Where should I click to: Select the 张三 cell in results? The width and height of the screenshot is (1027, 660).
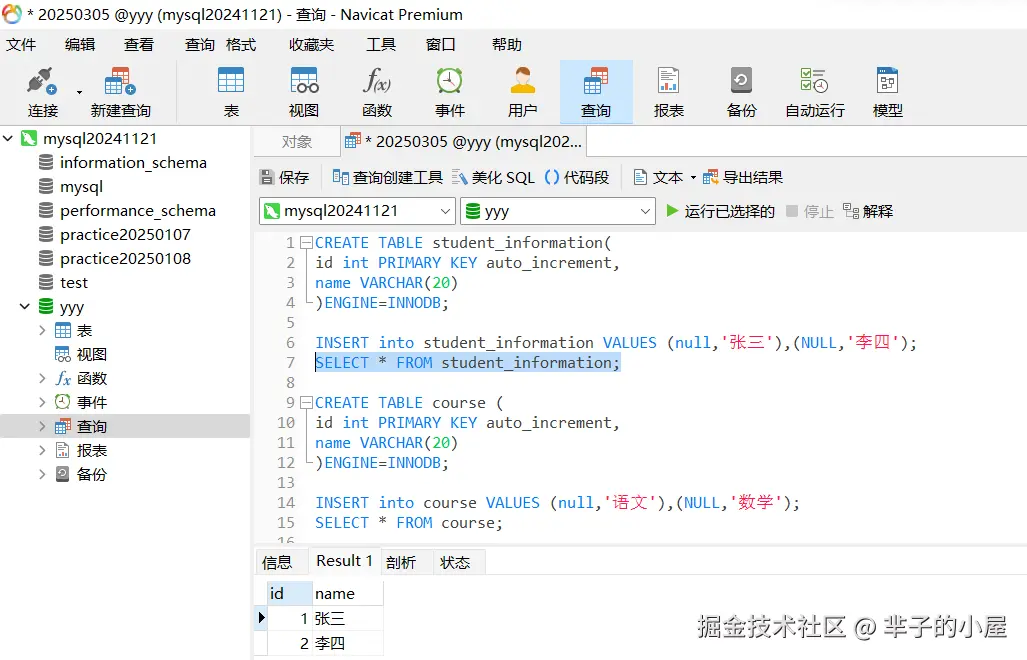tap(347, 618)
